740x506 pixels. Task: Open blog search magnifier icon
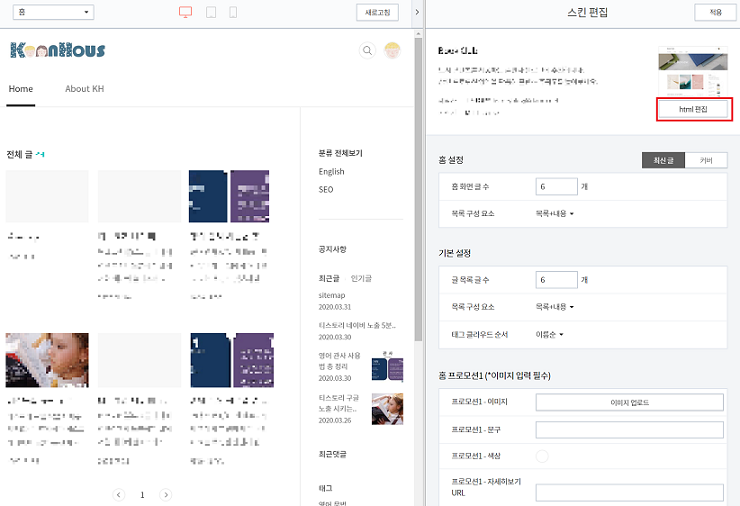pyautogui.click(x=367, y=50)
